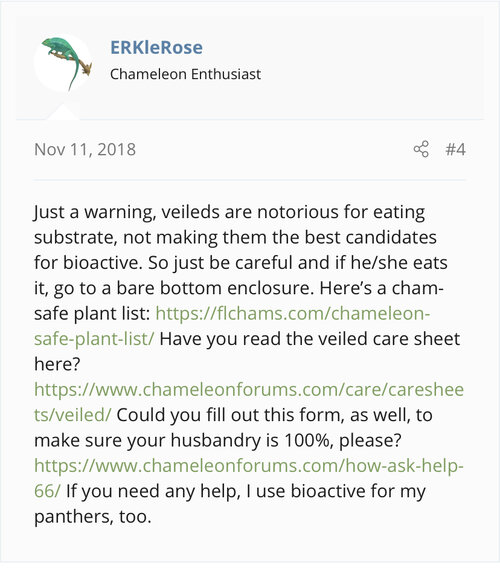Click the text 'make sure your husbandry is 100%'
This screenshot has width=500, height=574.
(x=182, y=440)
